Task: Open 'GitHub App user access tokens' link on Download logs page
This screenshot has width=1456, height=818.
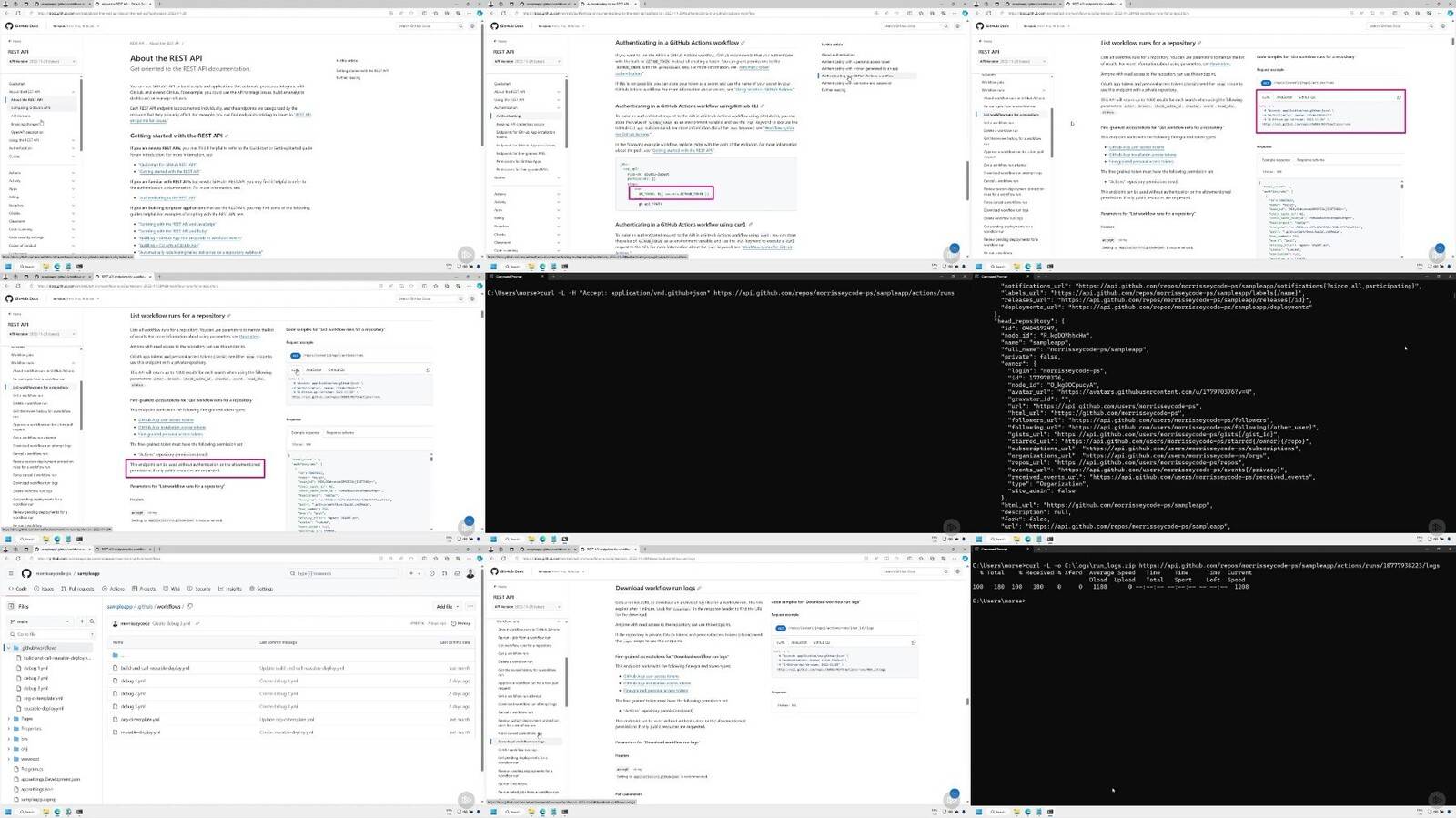Action: pyautogui.click(x=651, y=676)
